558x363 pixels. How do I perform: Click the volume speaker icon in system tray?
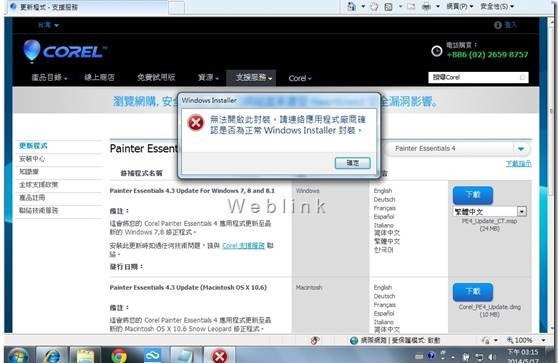pos(491,357)
